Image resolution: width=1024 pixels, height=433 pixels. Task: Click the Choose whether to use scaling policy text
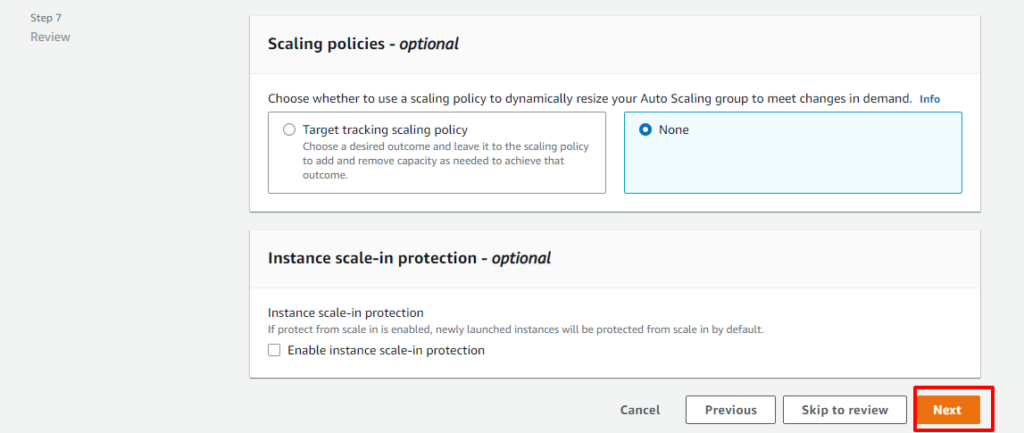(590, 99)
